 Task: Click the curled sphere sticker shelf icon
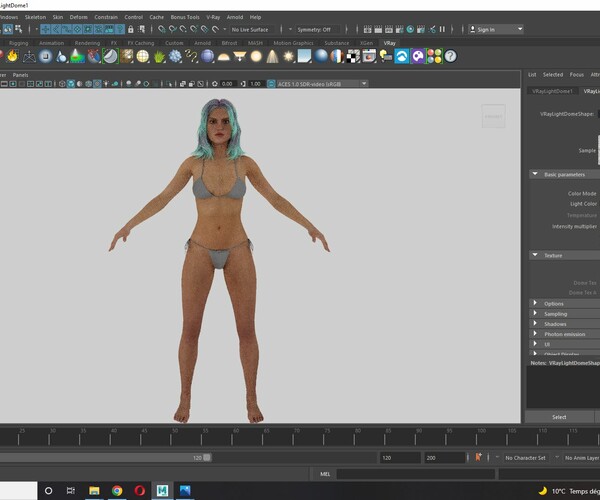[110, 56]
